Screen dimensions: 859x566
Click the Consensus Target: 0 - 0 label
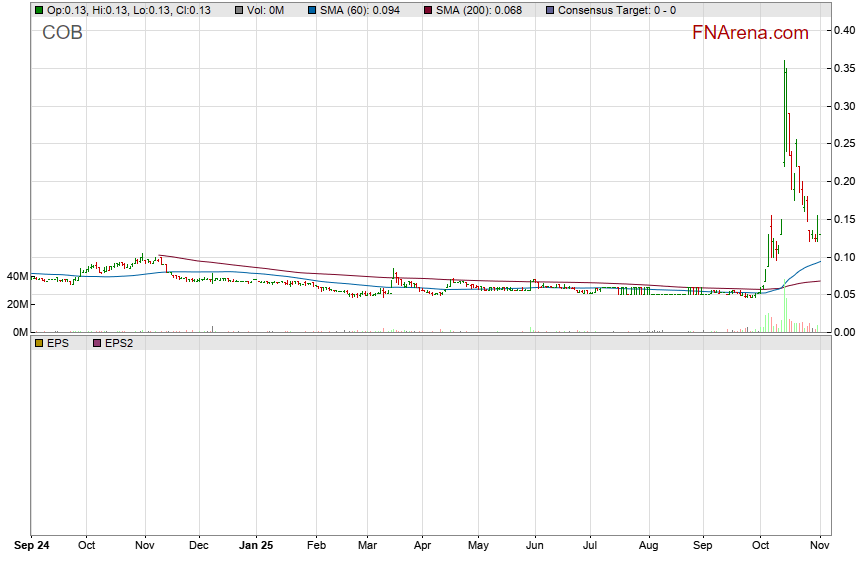(616, 10)
